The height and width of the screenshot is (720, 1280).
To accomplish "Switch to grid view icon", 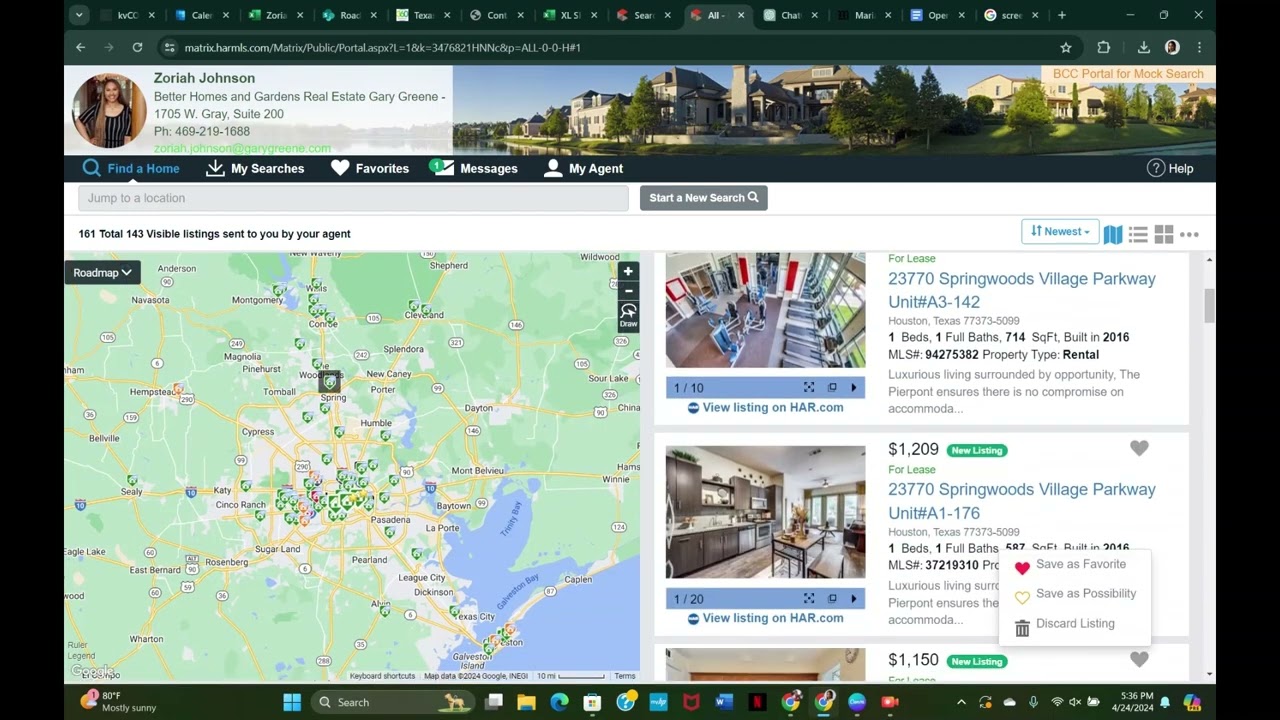I will 1164,234.
